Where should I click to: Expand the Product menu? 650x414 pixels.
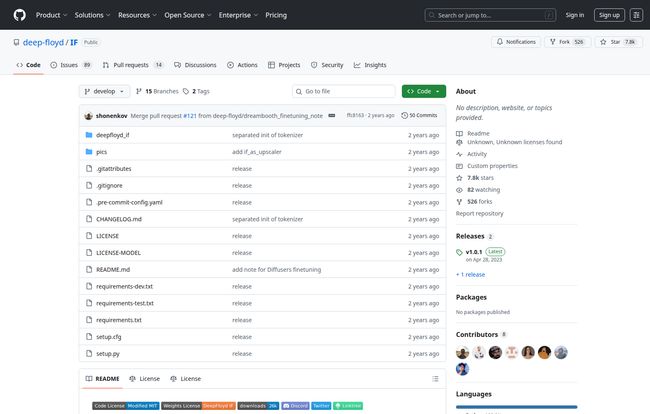(51, 15)
